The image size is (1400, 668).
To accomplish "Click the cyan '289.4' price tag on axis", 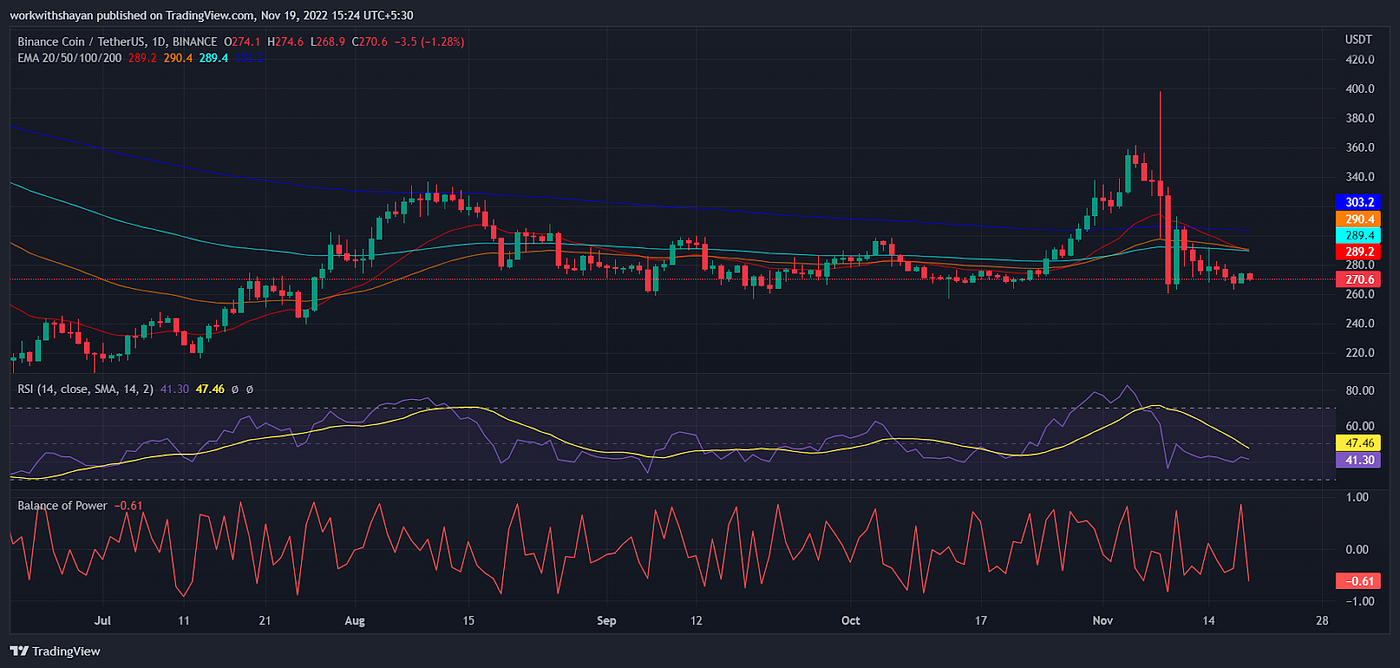I will click(1357, 235).
